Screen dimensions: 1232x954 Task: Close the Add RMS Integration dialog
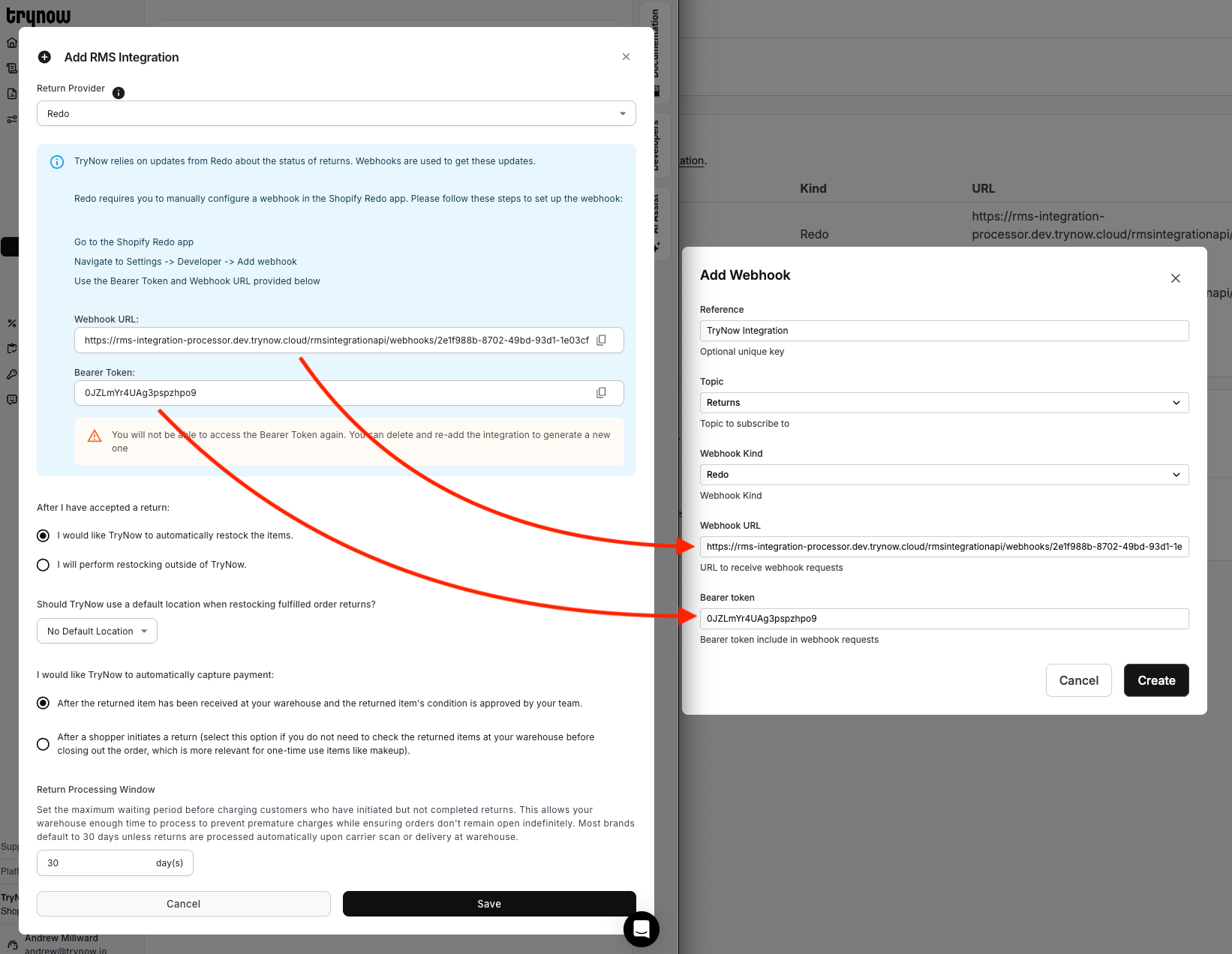tap(626, 57)
